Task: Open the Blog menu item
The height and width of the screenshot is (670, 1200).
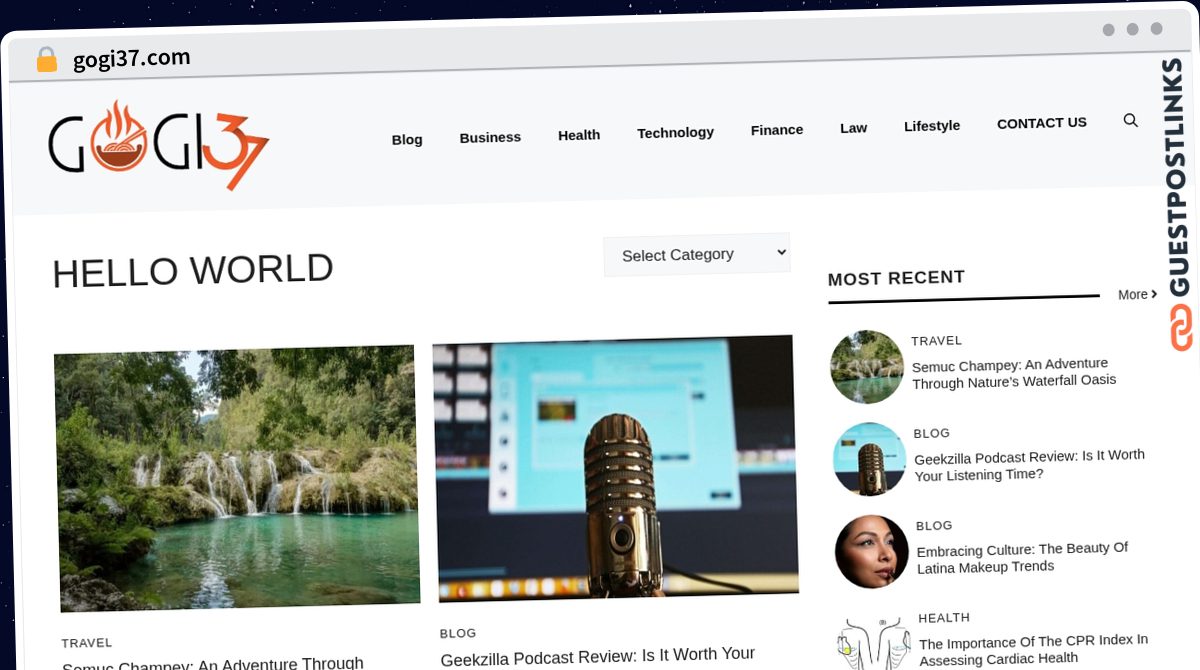Action: [x=407, y=139]
